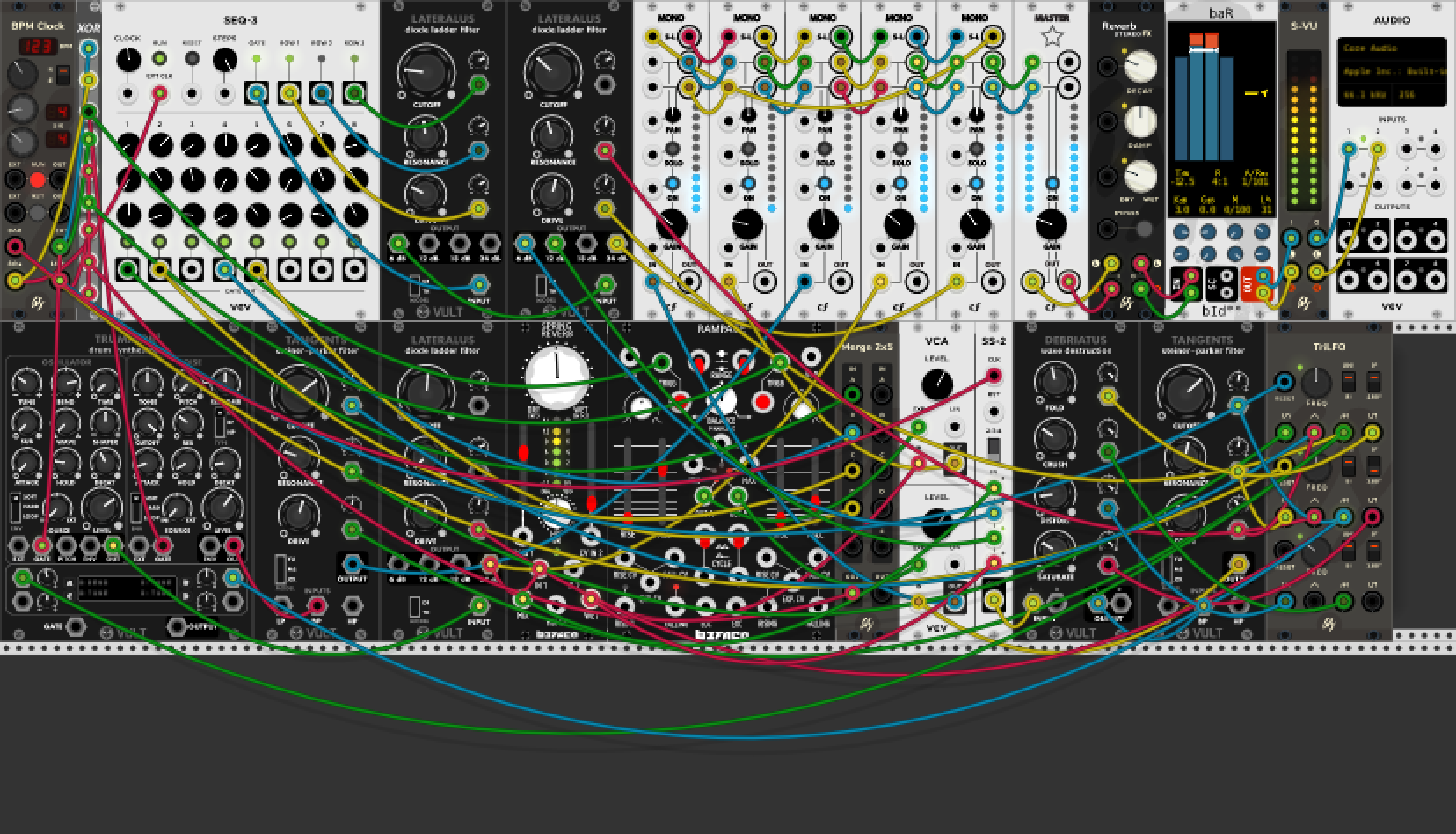Toggle SEQ-3 step 4 gate button
The image size is (1456, 834).
coord(224,242)
